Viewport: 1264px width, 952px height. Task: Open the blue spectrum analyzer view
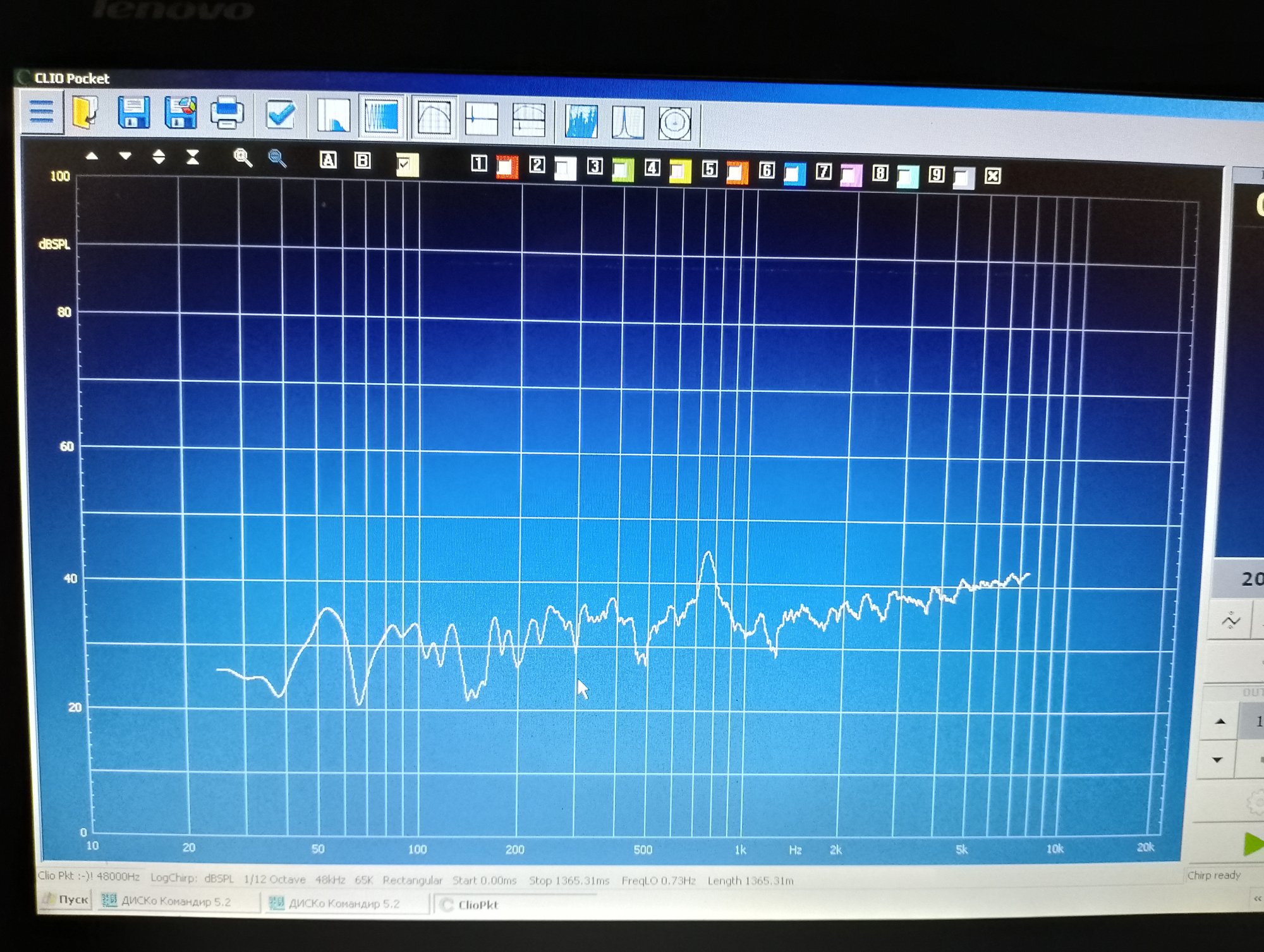click(581, 121)
